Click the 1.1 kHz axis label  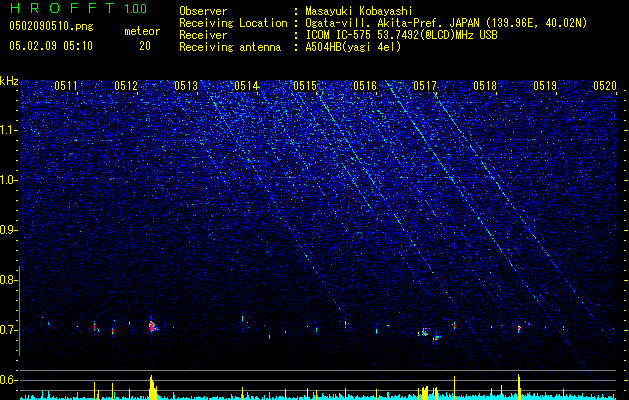pos(8,130)
